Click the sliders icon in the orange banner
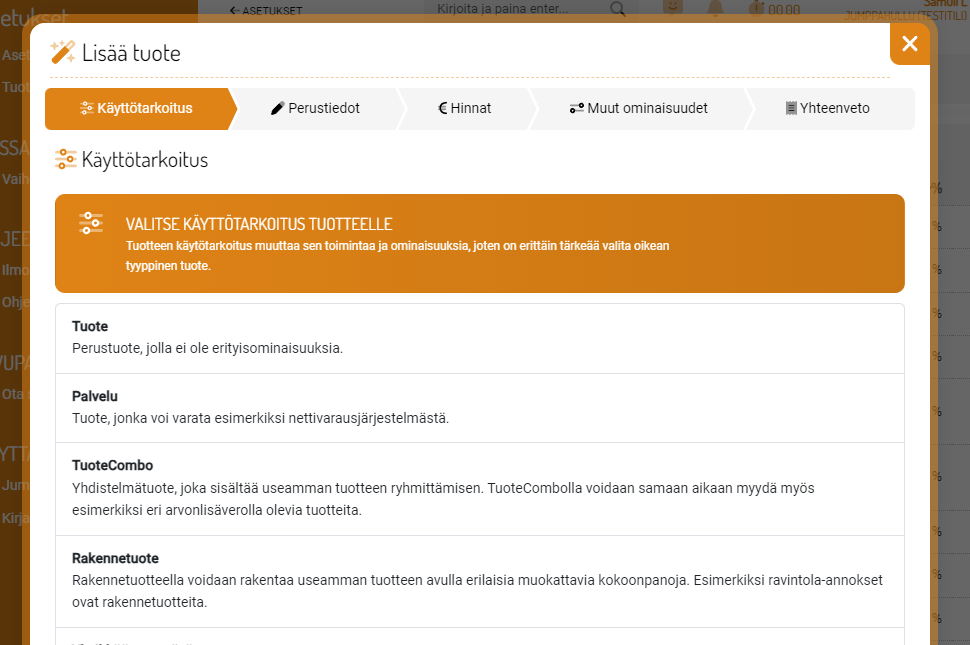 91,223
